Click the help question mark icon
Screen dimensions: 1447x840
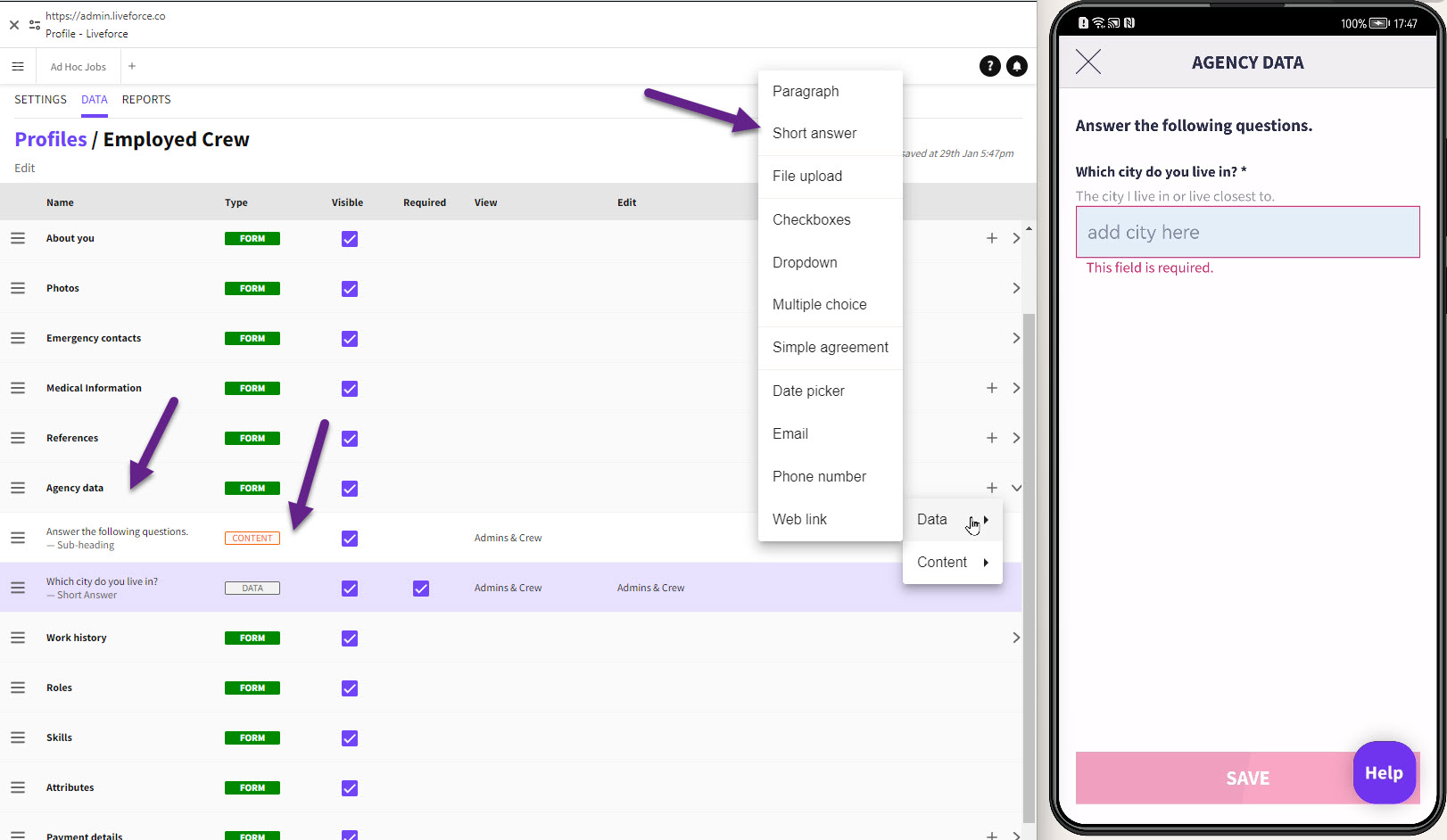(x=989, y=66)
